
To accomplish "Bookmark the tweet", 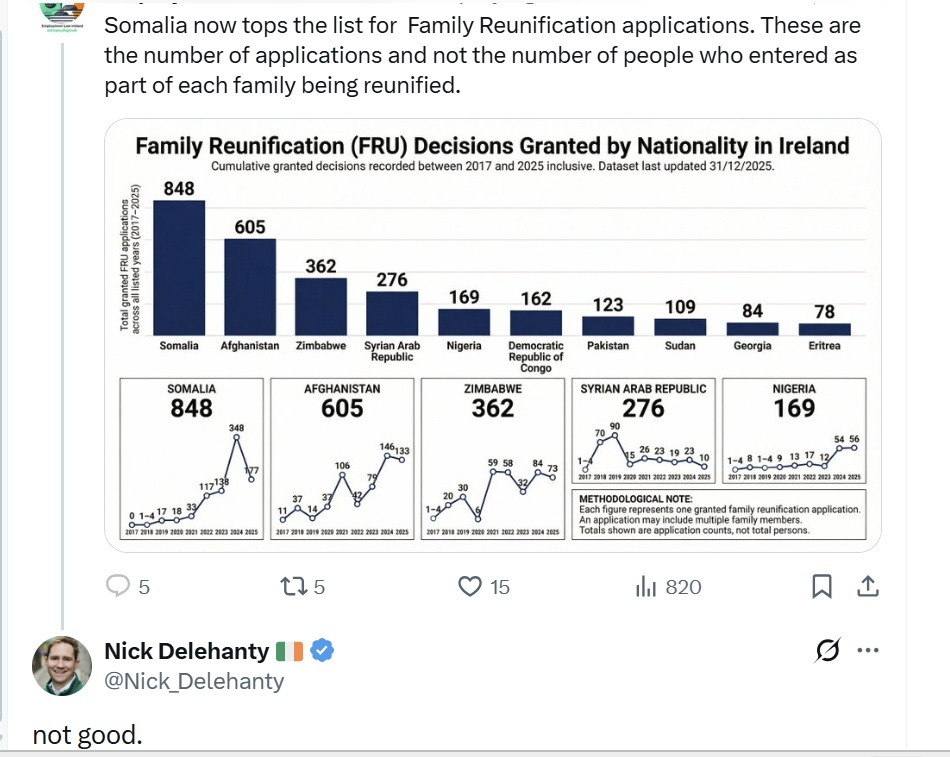I will [x=822, y=586].
